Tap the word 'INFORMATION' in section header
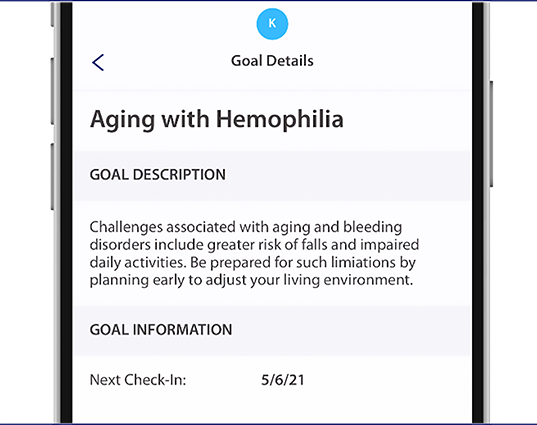The width and height of the screenshot is (537, 425). (x=182, y=330)
